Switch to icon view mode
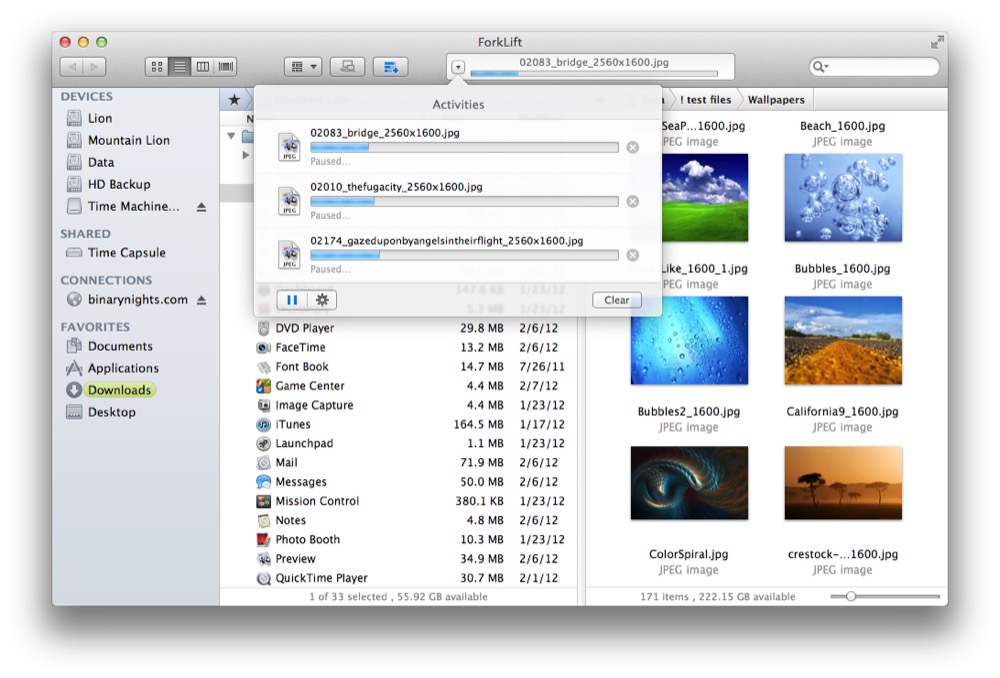Image resolution: width=1000 pixels, height=678 pixels. (x=156, y=67)
